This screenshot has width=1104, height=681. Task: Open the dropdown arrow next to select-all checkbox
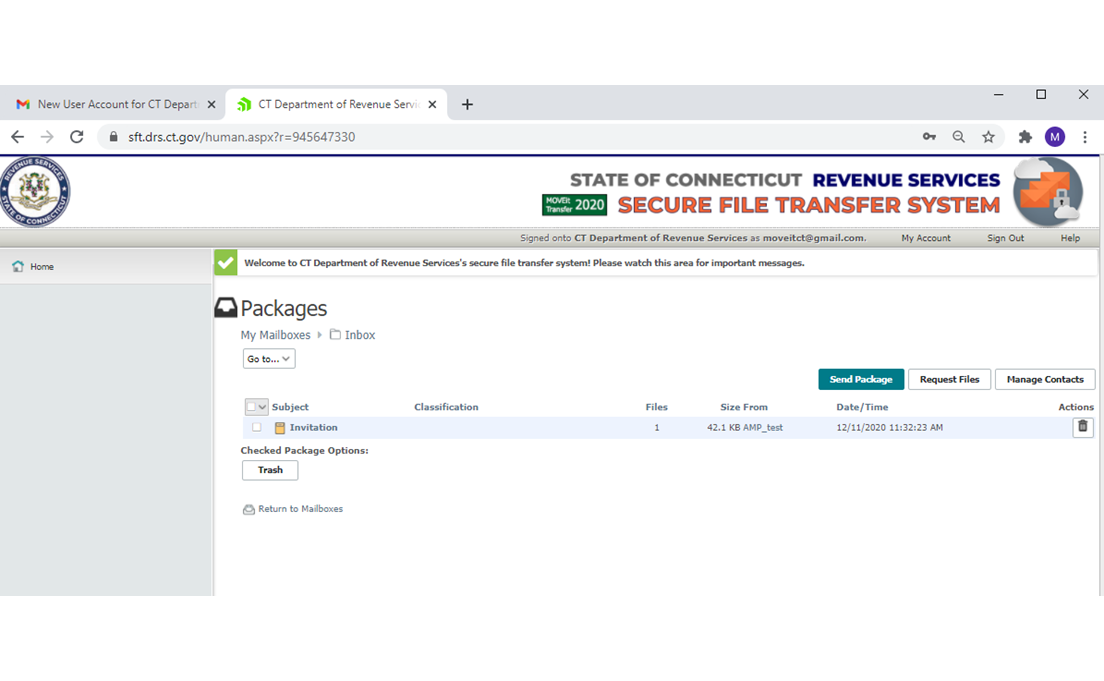click(263, 407)
